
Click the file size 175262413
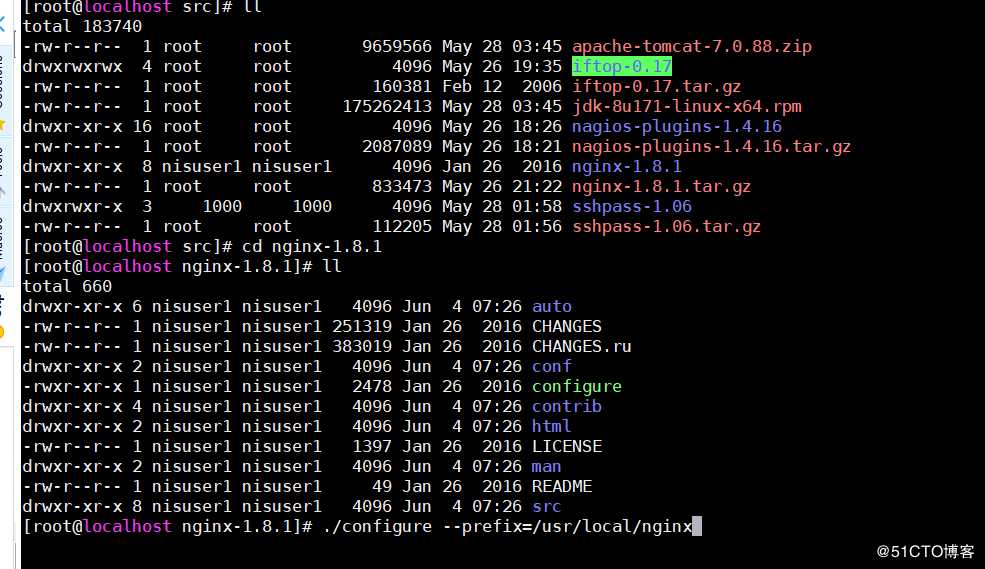click(387, 107)
